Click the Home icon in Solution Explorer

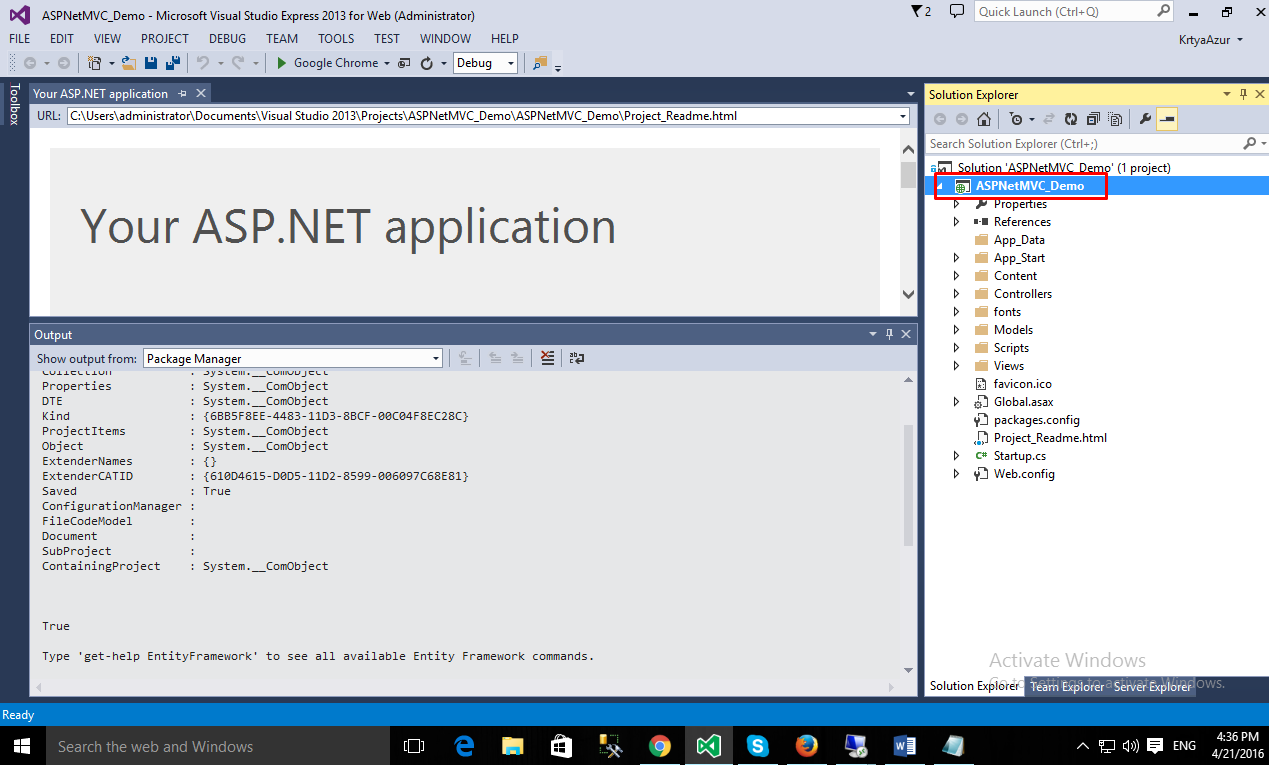984,119
